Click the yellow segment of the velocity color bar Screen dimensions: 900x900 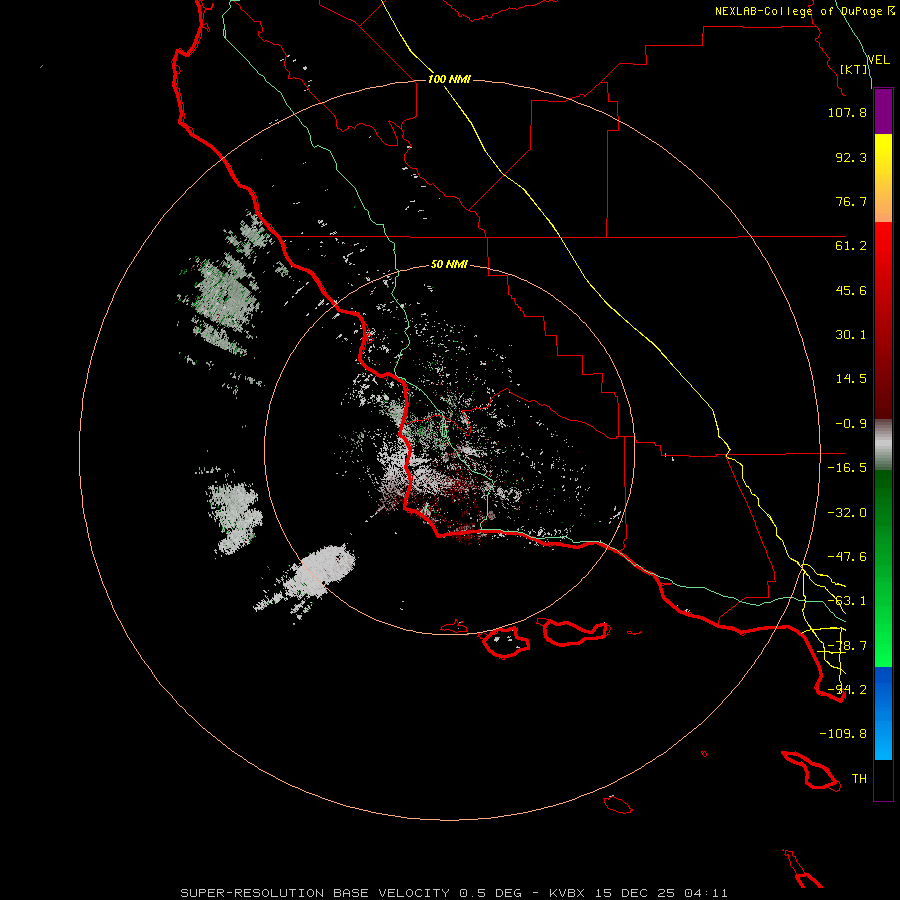click(883, 178)
